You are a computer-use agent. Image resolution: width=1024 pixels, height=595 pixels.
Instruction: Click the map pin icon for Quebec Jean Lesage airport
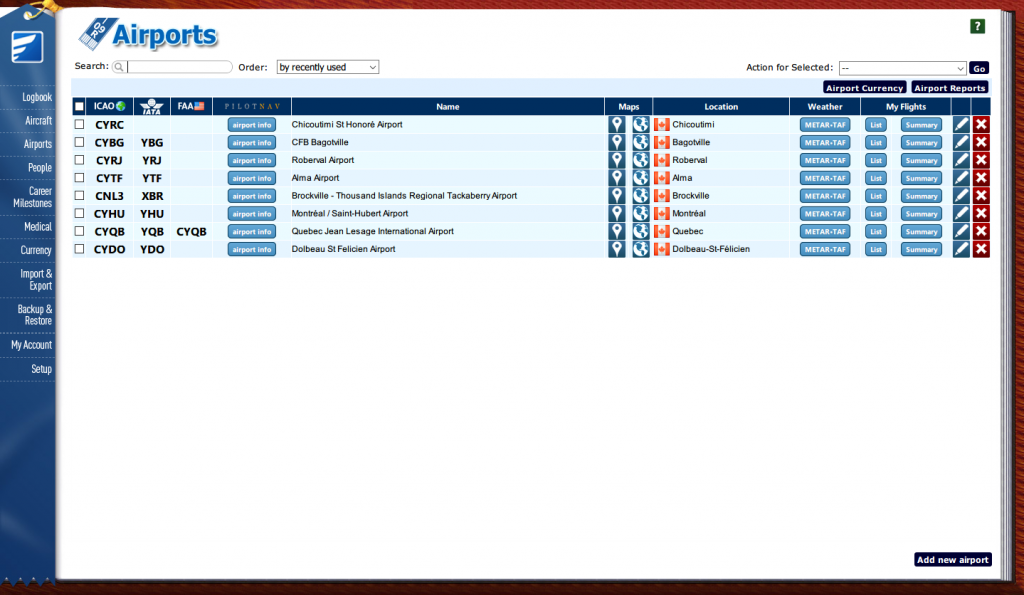[617, 232]
